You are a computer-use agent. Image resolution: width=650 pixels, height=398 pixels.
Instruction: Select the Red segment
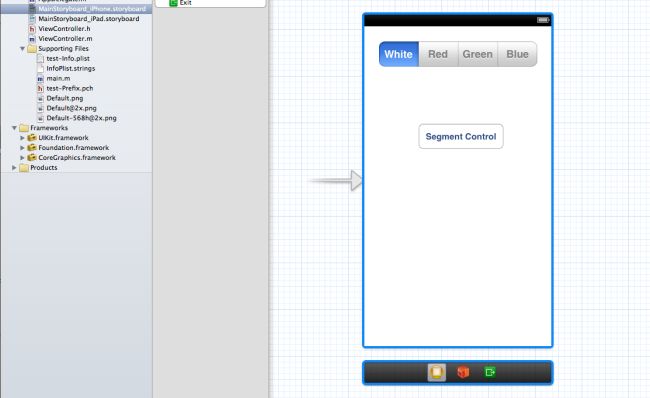pyautogui.click(x=438, y=54)
